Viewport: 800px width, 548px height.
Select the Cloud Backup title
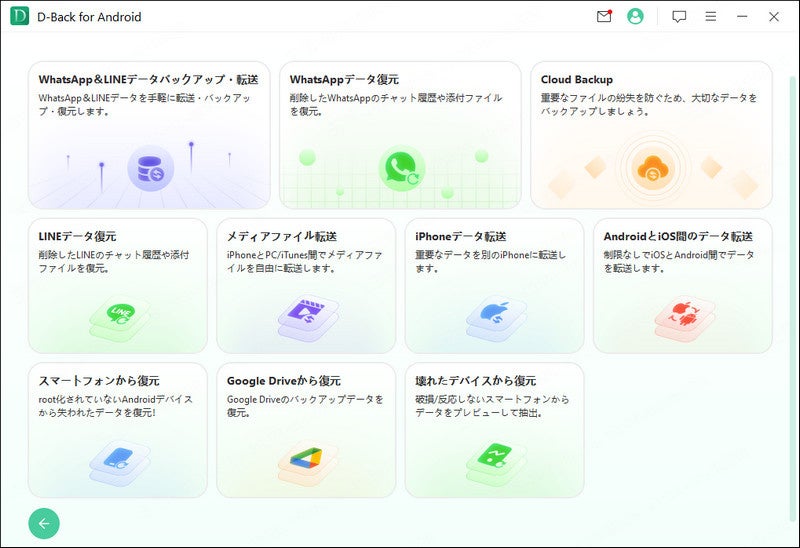[577, 80]
